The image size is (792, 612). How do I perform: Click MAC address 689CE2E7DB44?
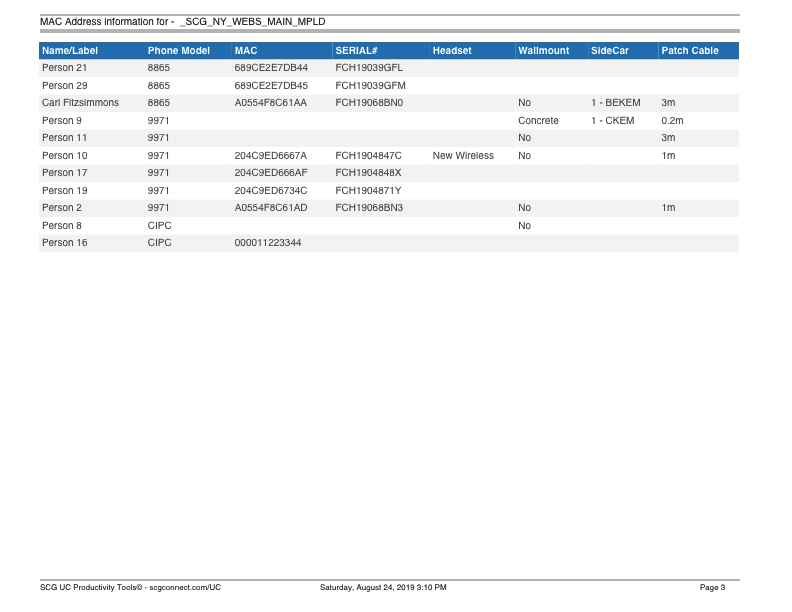click(x=271, y=68)
